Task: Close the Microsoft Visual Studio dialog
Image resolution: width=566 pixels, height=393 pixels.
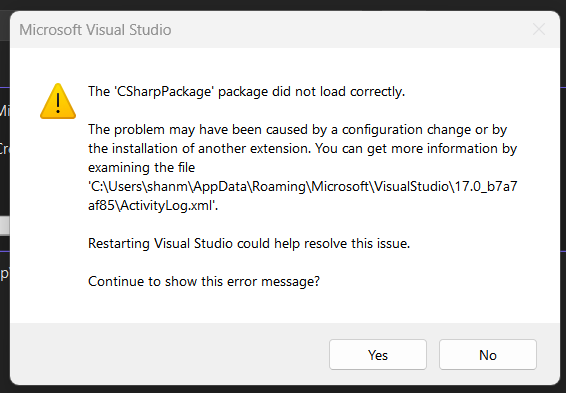Action: pyautogui.click(x=539, y=29)
